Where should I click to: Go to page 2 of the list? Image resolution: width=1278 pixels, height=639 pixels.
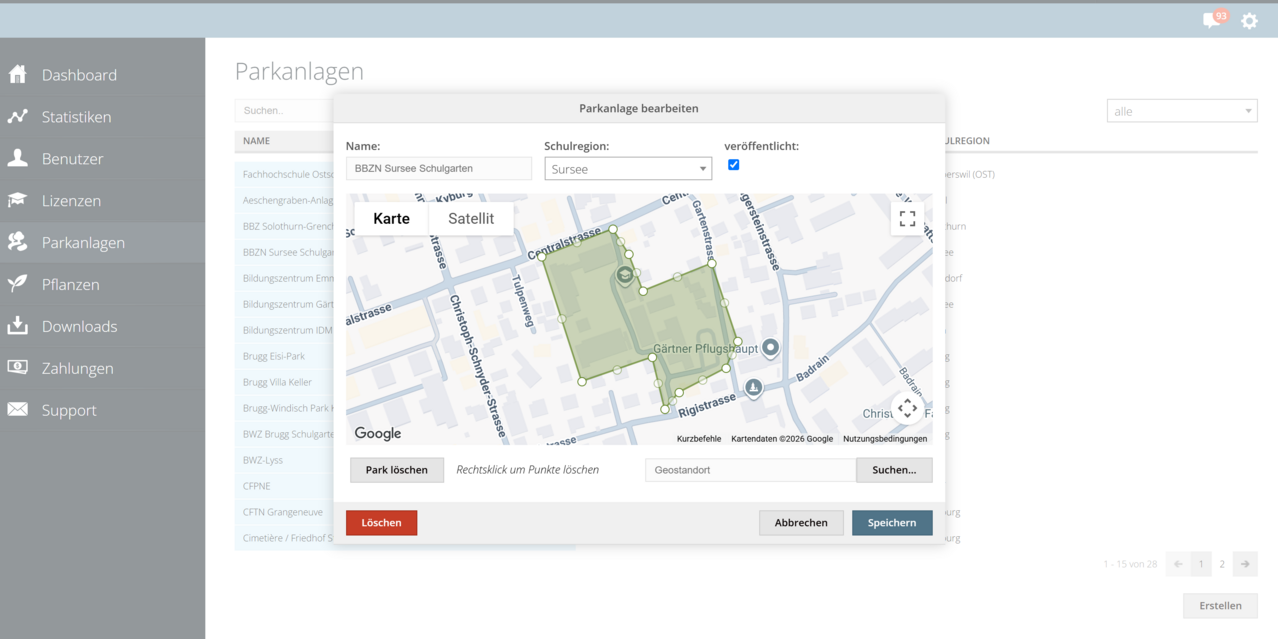click(1222, 564)
